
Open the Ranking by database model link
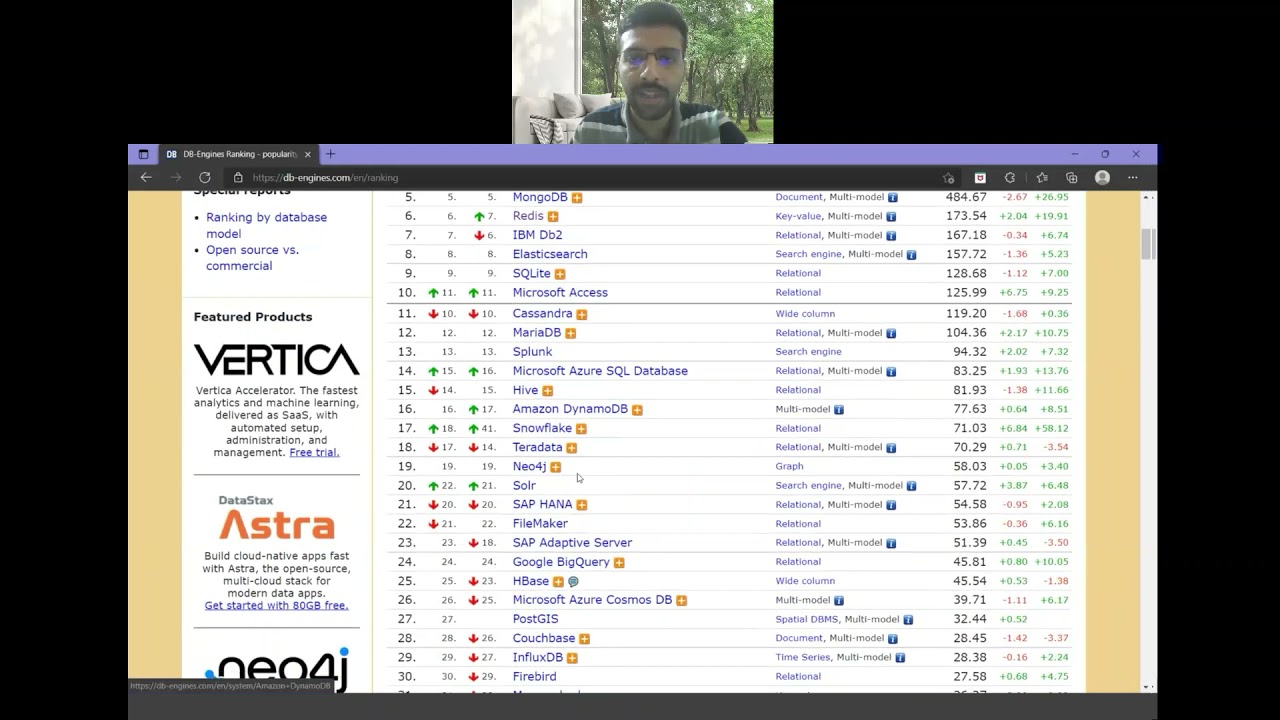click(266, 225)
